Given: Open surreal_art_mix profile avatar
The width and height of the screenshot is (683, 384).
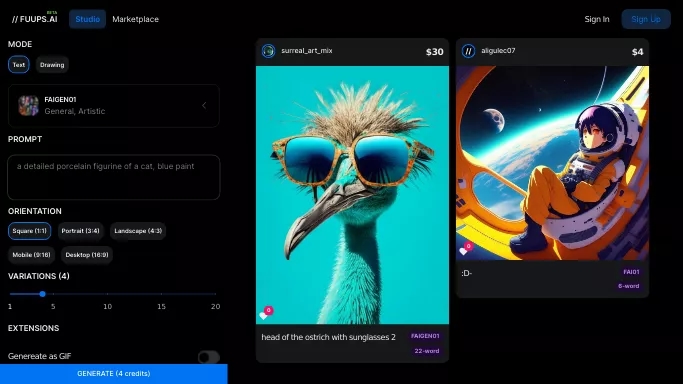Looking at the screenshot, I should pos(268,51).
